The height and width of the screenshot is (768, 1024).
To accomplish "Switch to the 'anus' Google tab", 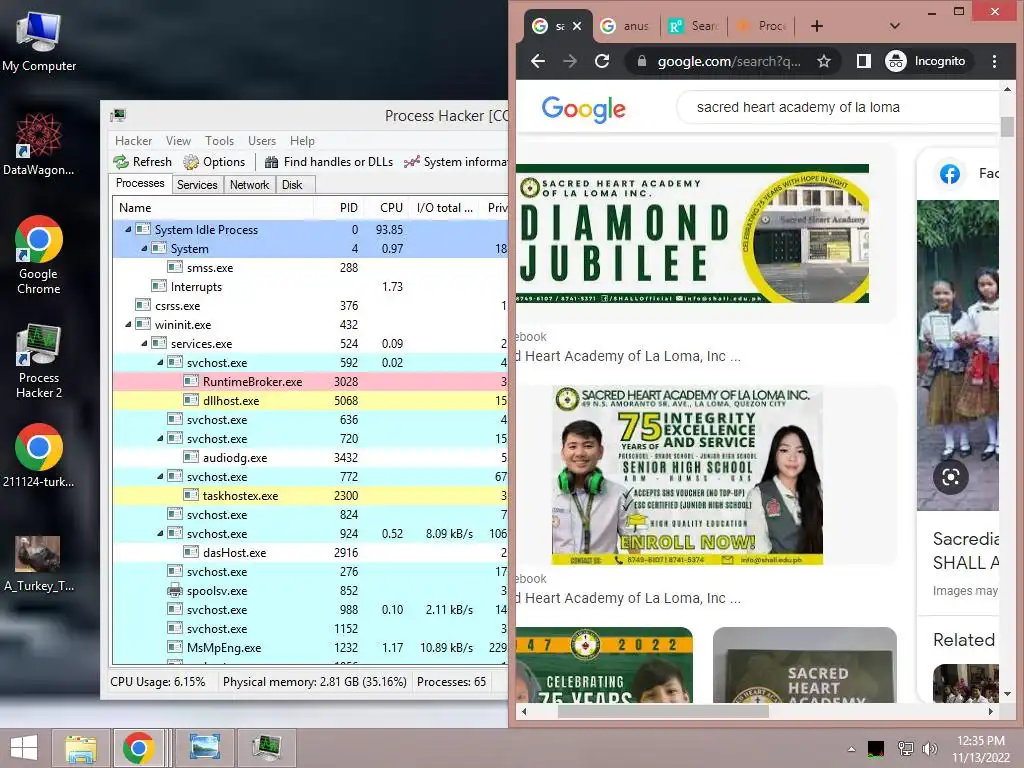I will (x=626, y=26).
